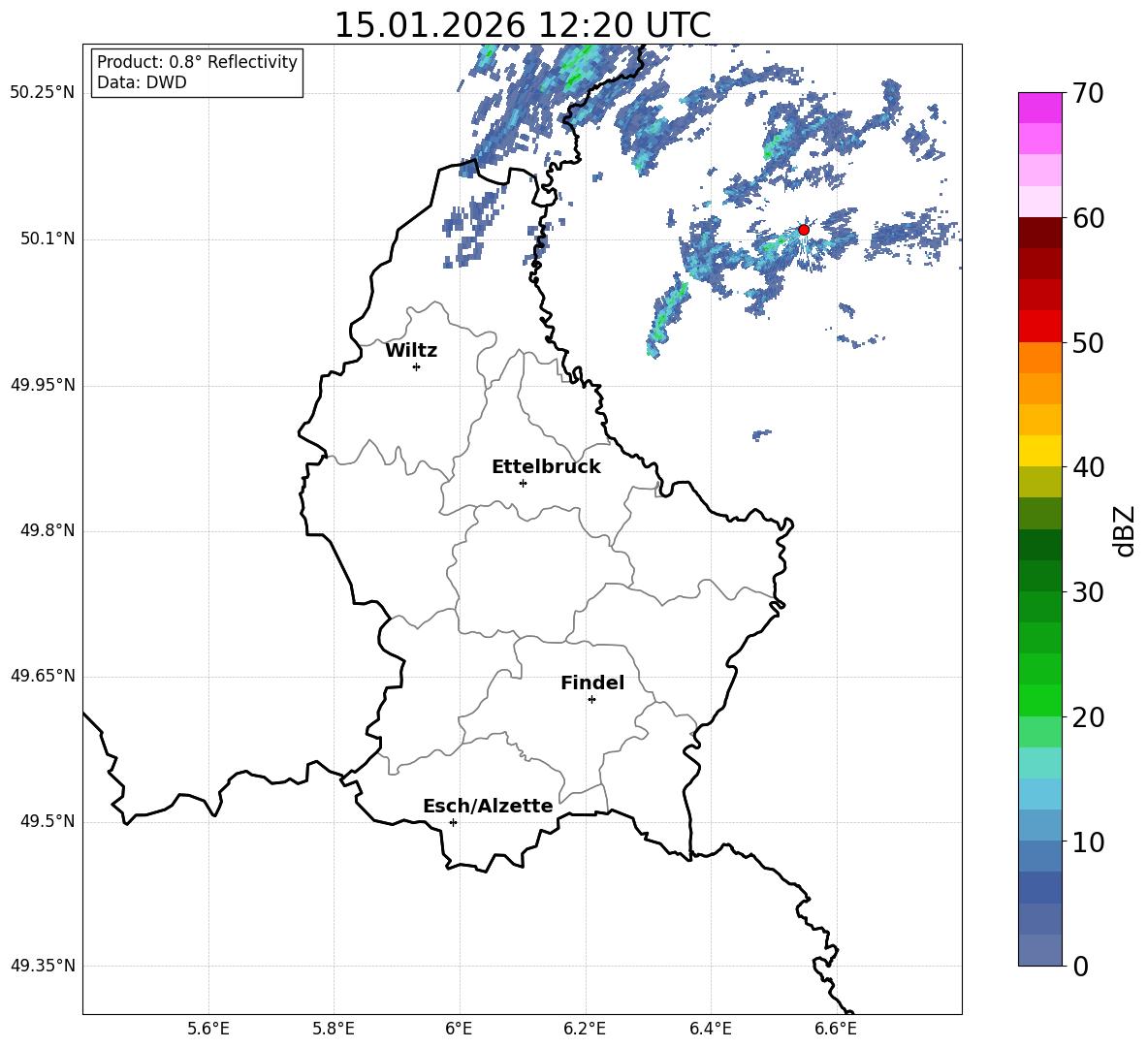Image resolution: width=1148 pixels, height=1048 pixels.
Task: Click the Ettelbruck station cross marker
Action: click(x=523, y=483)
